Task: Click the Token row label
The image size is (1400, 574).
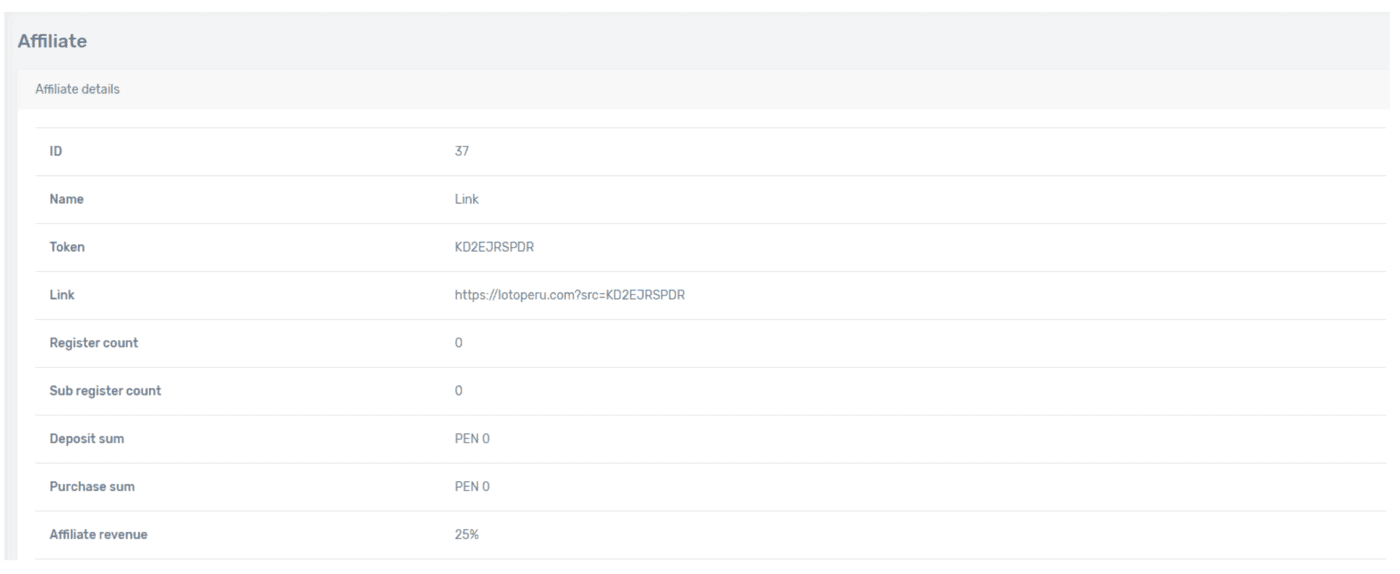Action: (x=68, y=247)
